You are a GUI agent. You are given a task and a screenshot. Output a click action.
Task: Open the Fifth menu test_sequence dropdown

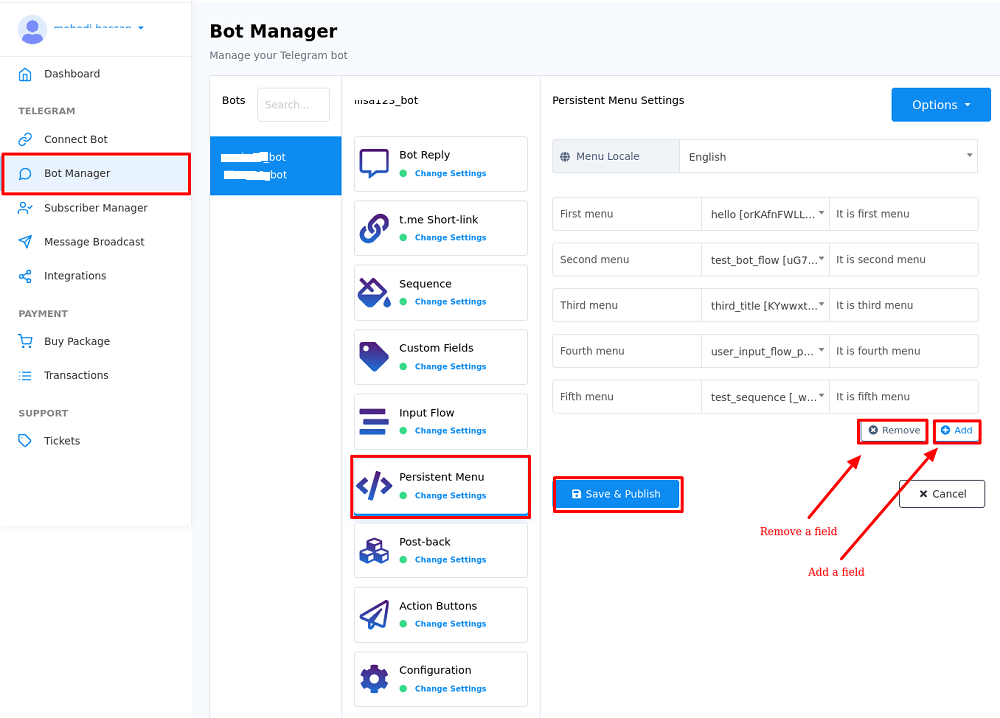point(765,396)
